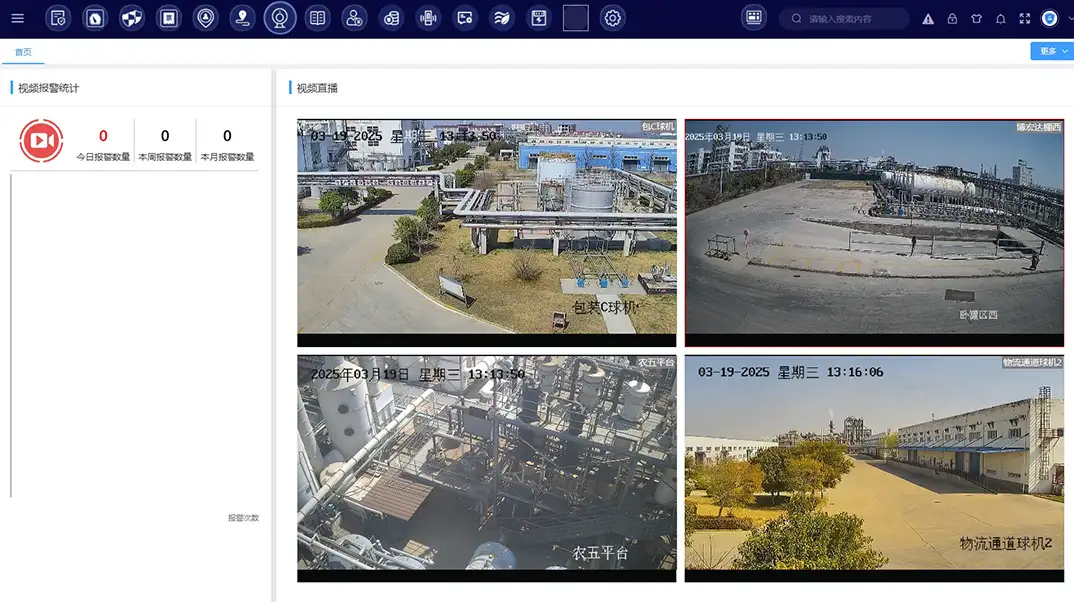
Task: Click the 视频直播 panel heading
Action: coord(317,88)
